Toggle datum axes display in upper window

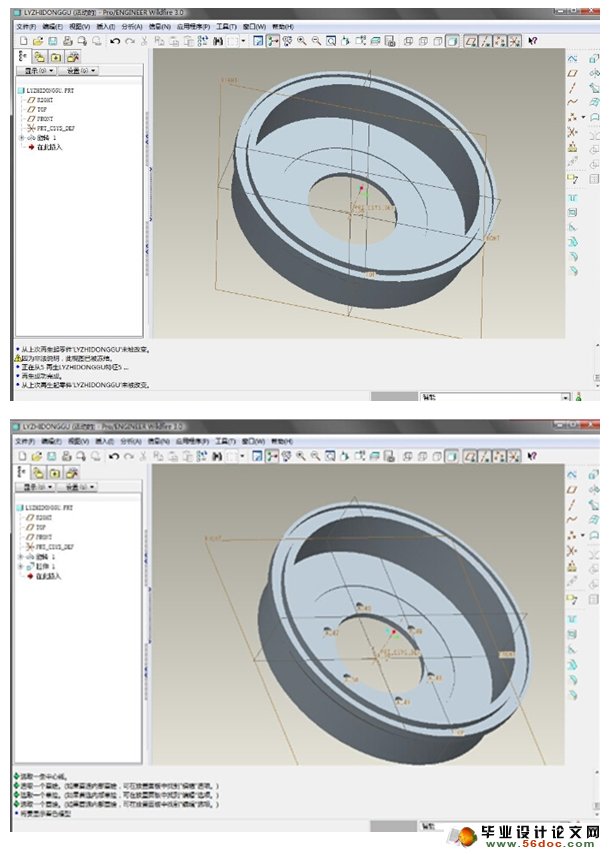pos(485,41)
